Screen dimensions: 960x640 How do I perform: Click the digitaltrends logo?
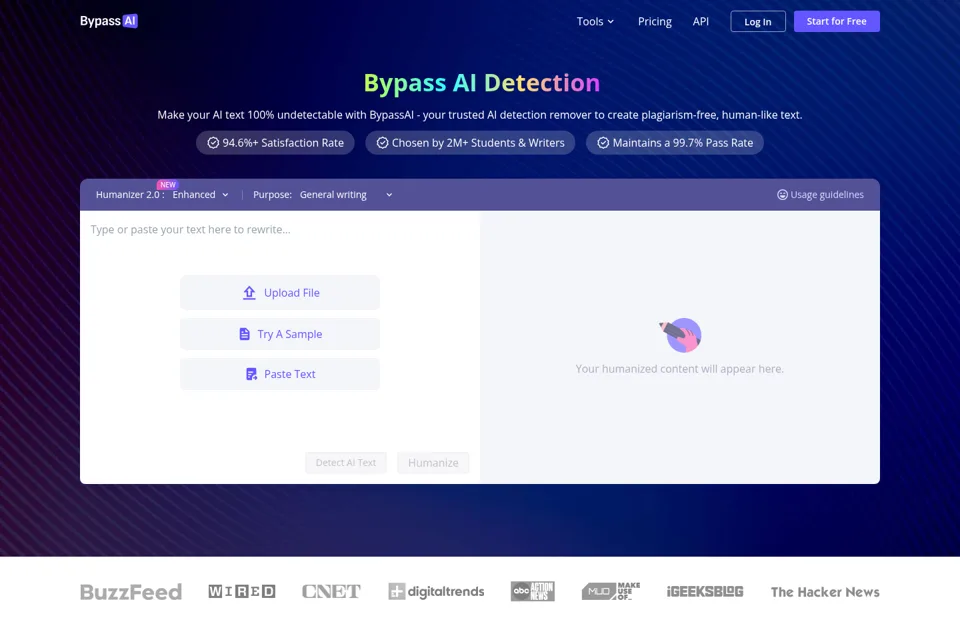tap(436, 591)
